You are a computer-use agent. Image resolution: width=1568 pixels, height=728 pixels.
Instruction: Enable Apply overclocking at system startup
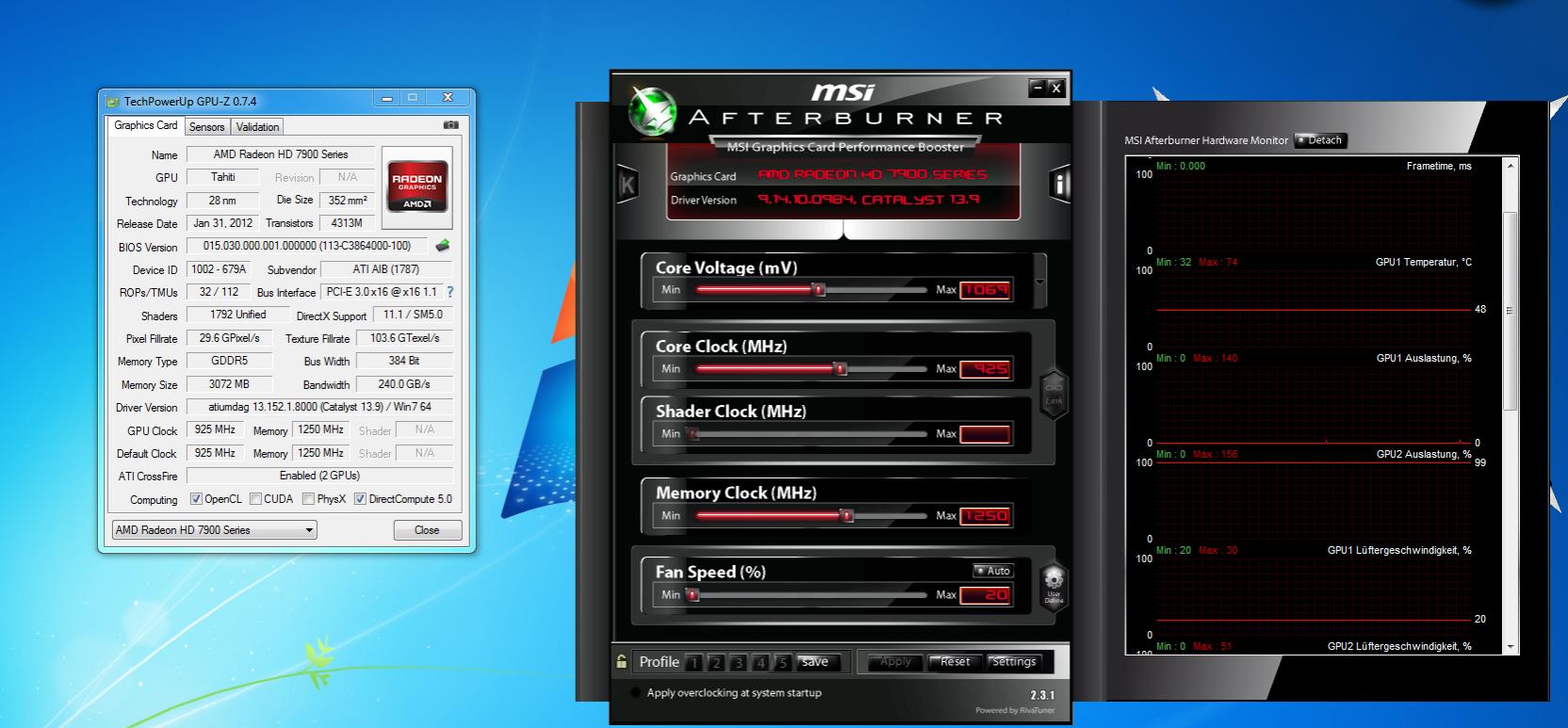[635, 693]
